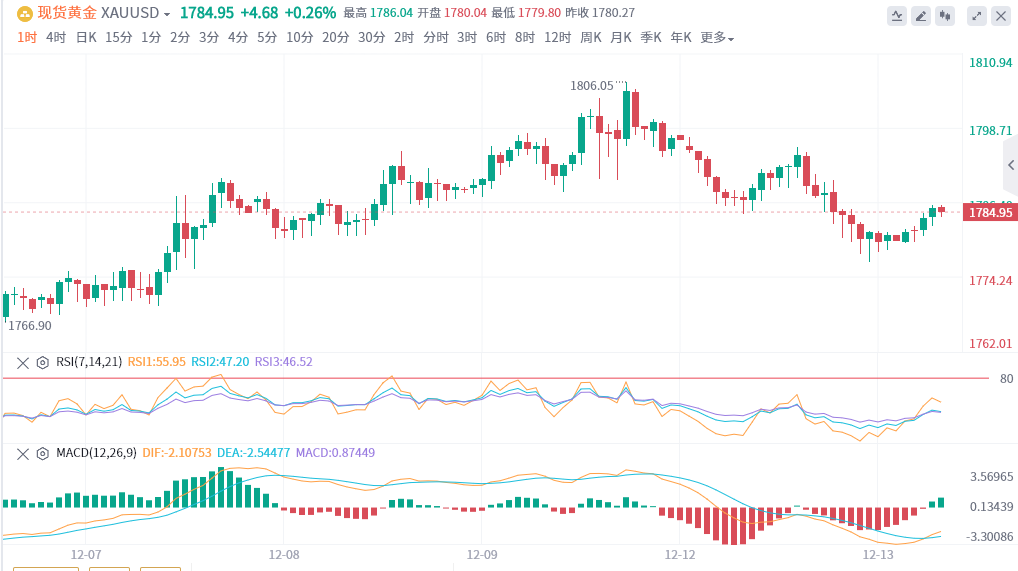Image resolution: width=1018 pixels, height=571 pixels.
Task: Open the indicators icon in the top toolbar
Action: point(897,16)
